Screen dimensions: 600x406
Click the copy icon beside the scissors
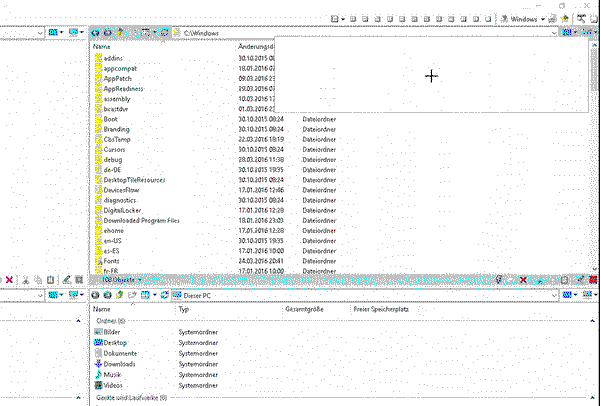click(x=38, y=280)
